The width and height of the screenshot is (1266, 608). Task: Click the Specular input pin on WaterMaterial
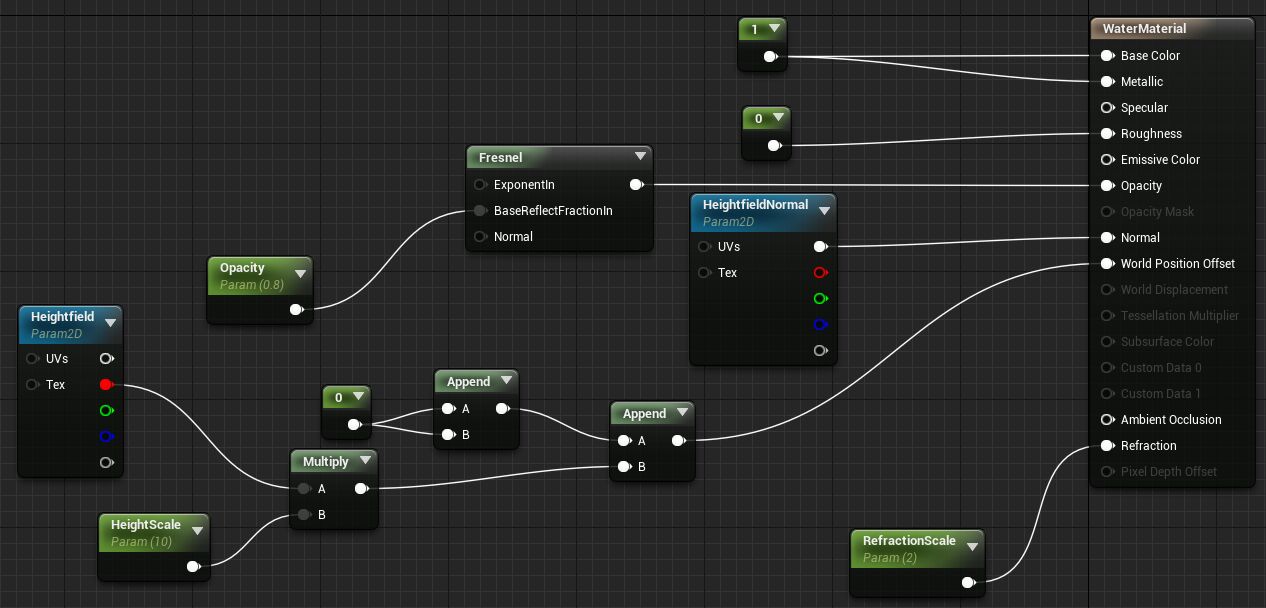coord(1107,108)
